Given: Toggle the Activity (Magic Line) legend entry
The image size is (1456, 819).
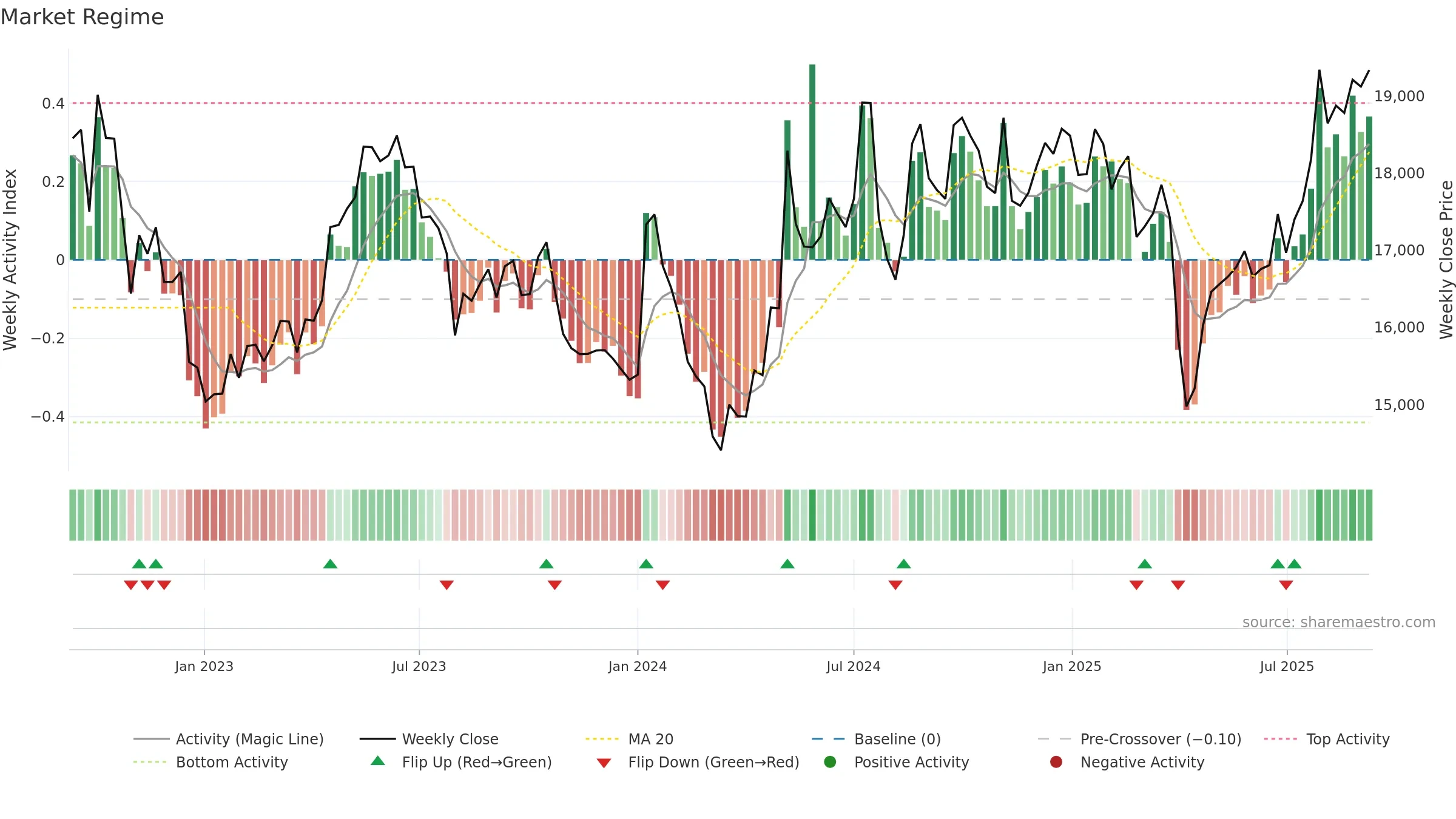Looking at the screenshot, I should pyautogui.click(x=229, y=739).
